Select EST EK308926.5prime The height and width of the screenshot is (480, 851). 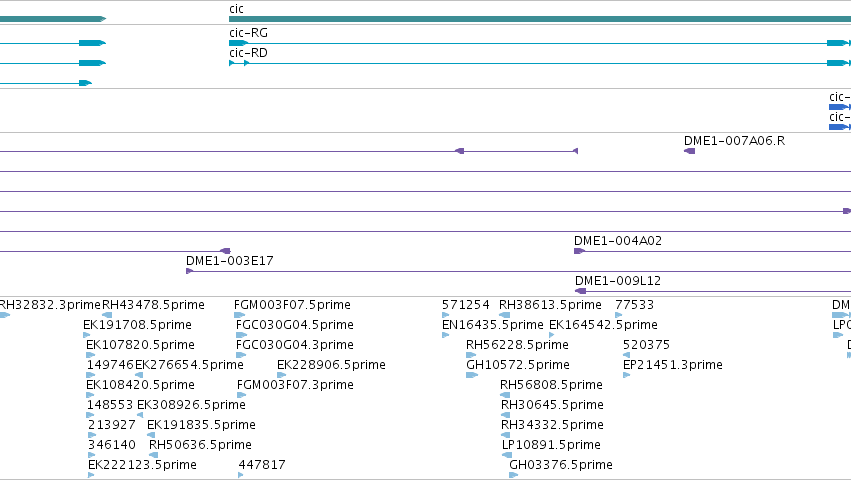[191, 405]
